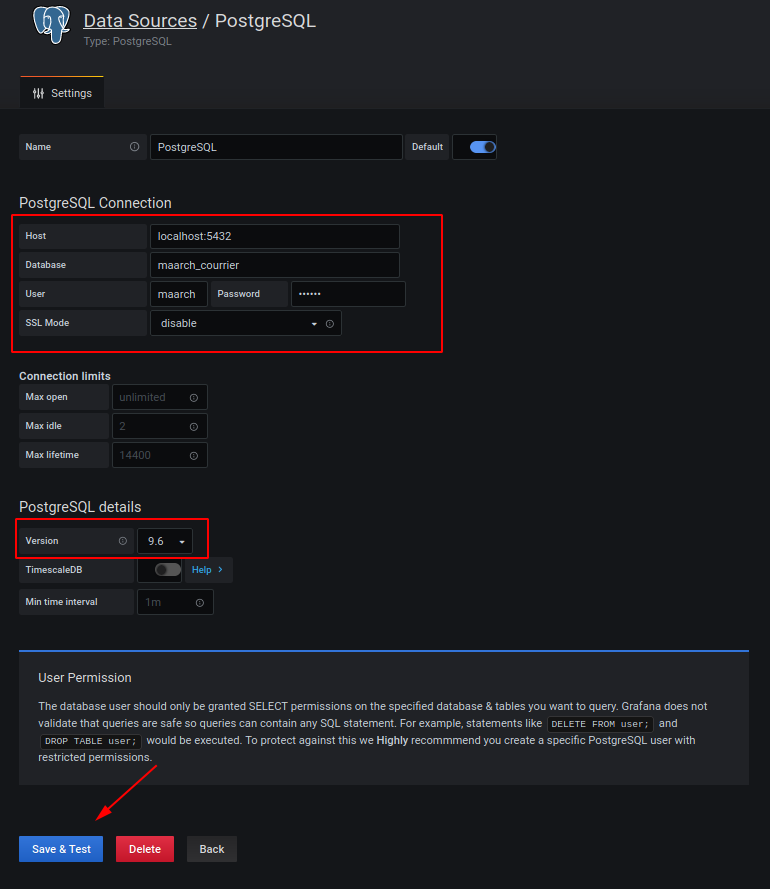This screenshot has height=889, width=770.
Task: Click info icon beside SSL Mode dropdown
Action: click(330, 324)
